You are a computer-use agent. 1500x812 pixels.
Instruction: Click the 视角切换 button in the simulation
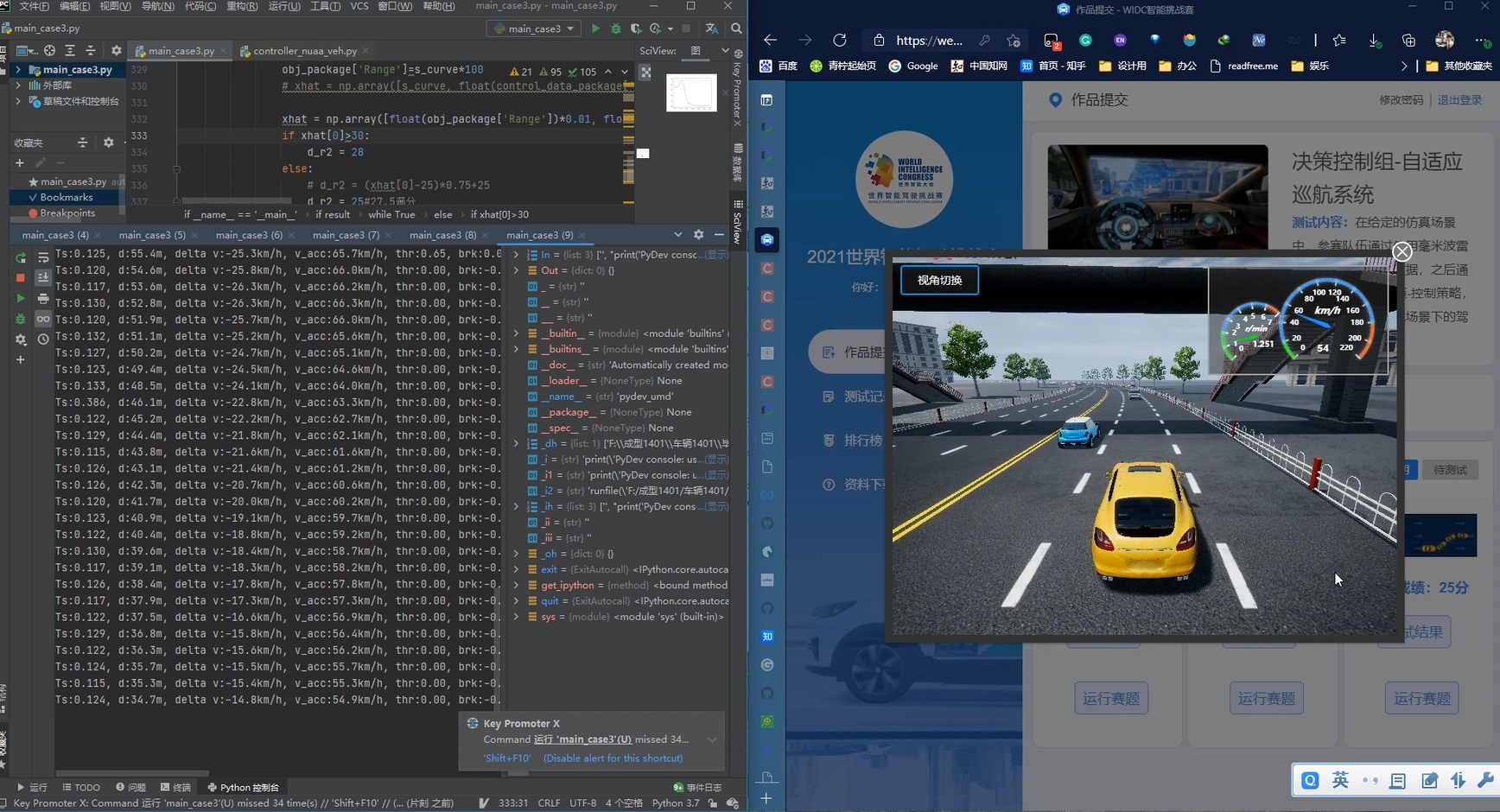939,280
